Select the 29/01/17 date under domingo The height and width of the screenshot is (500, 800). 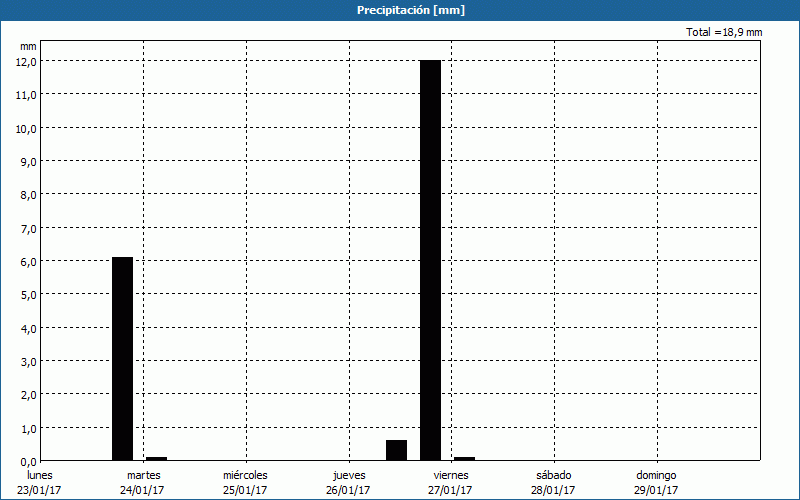pyautogui.click(x=657, y=490)
